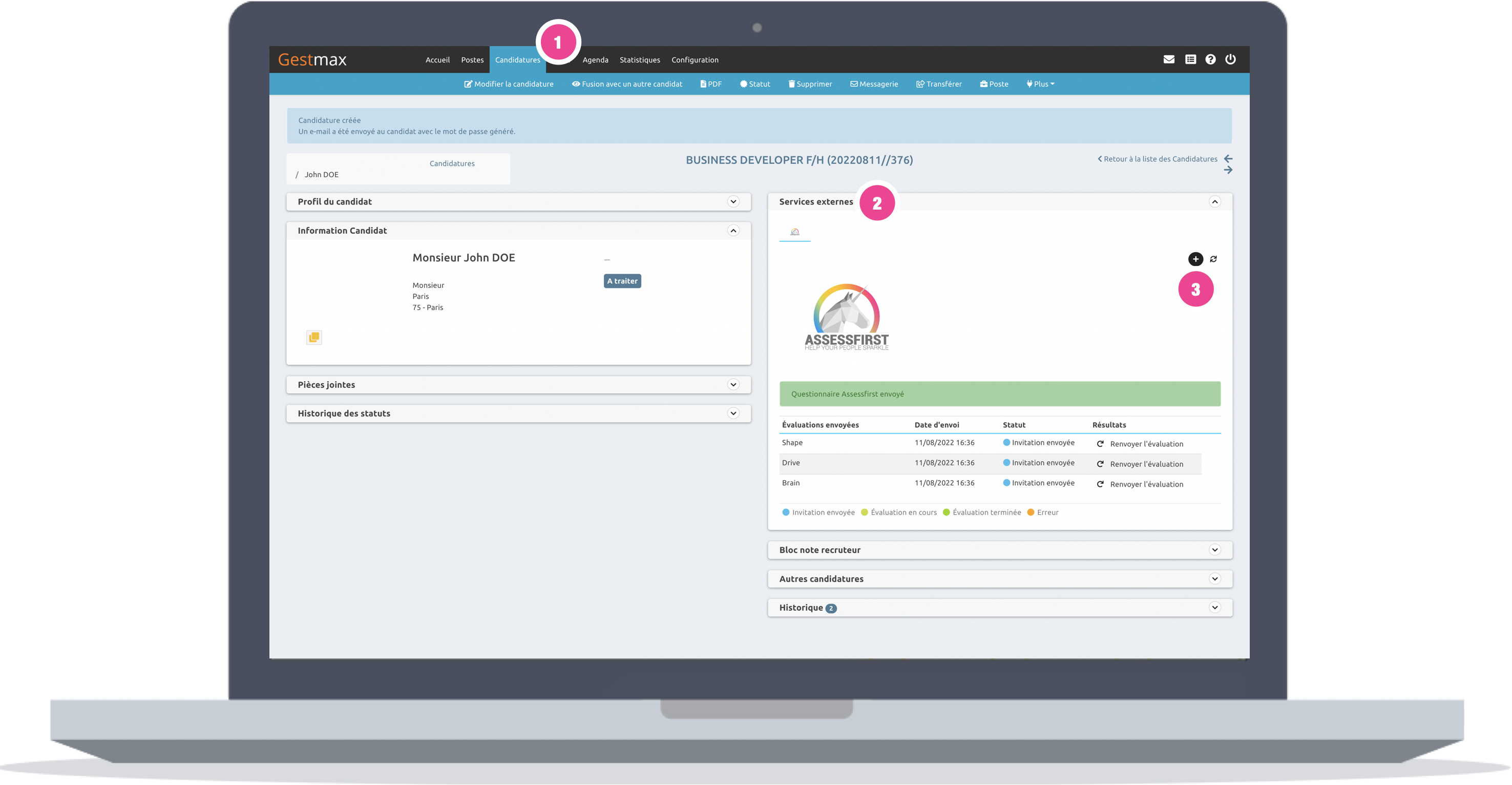Select the AssessFirst service tab
This screenshot has height=785, width=1512.
point(795,232)
